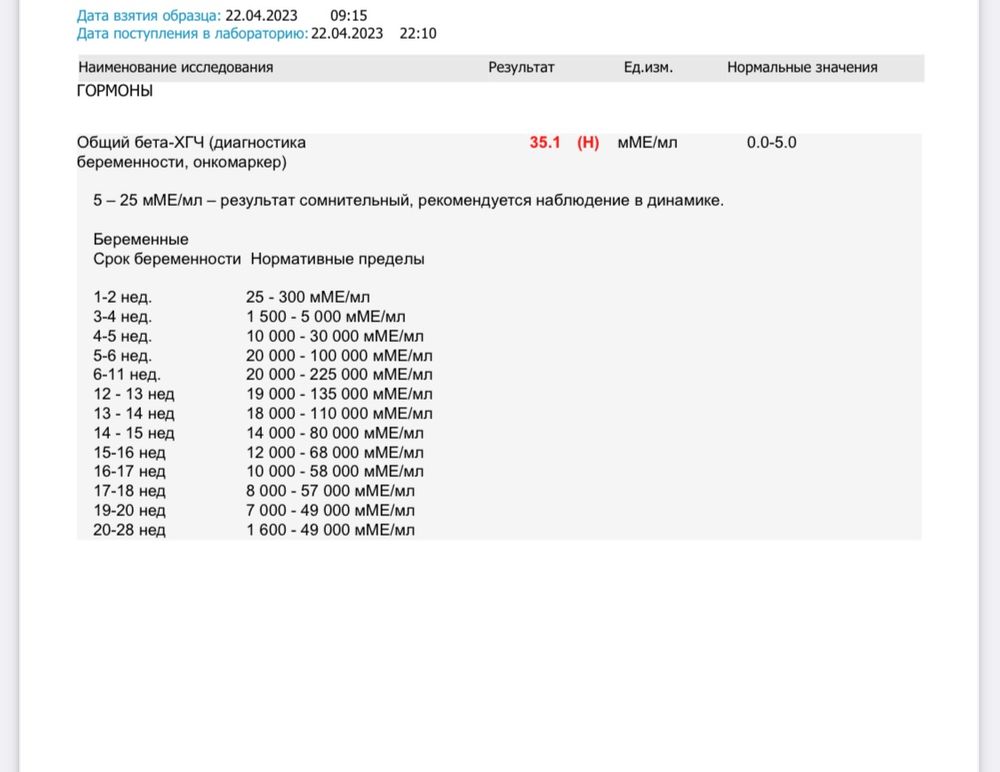Select range '7 000 - 49 000 мМЕ/мл'
1000x772 pixels.
pos(330,510)
